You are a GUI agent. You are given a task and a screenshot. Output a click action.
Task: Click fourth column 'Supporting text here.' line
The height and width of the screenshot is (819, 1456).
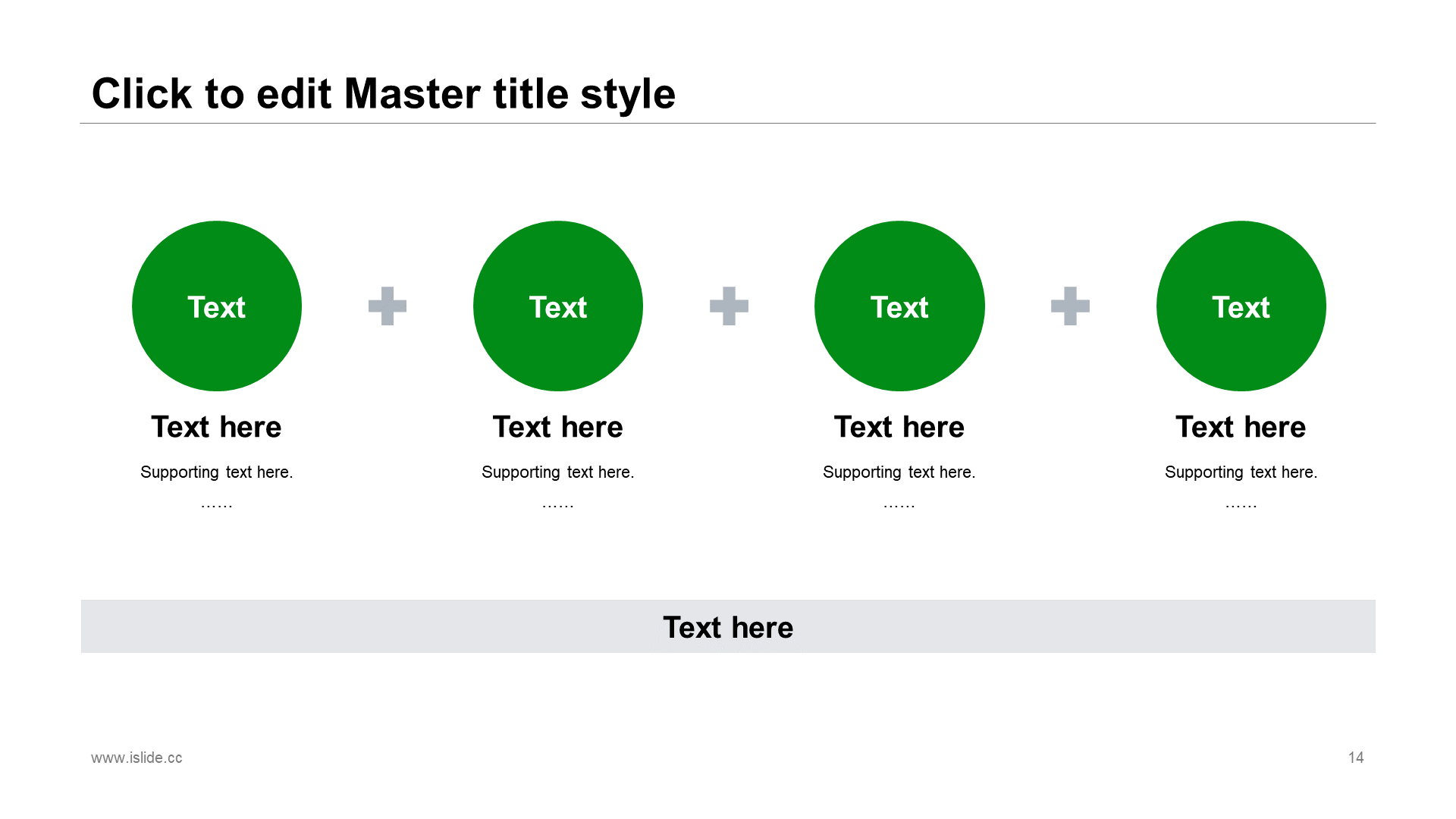[x=1241, y=472]
